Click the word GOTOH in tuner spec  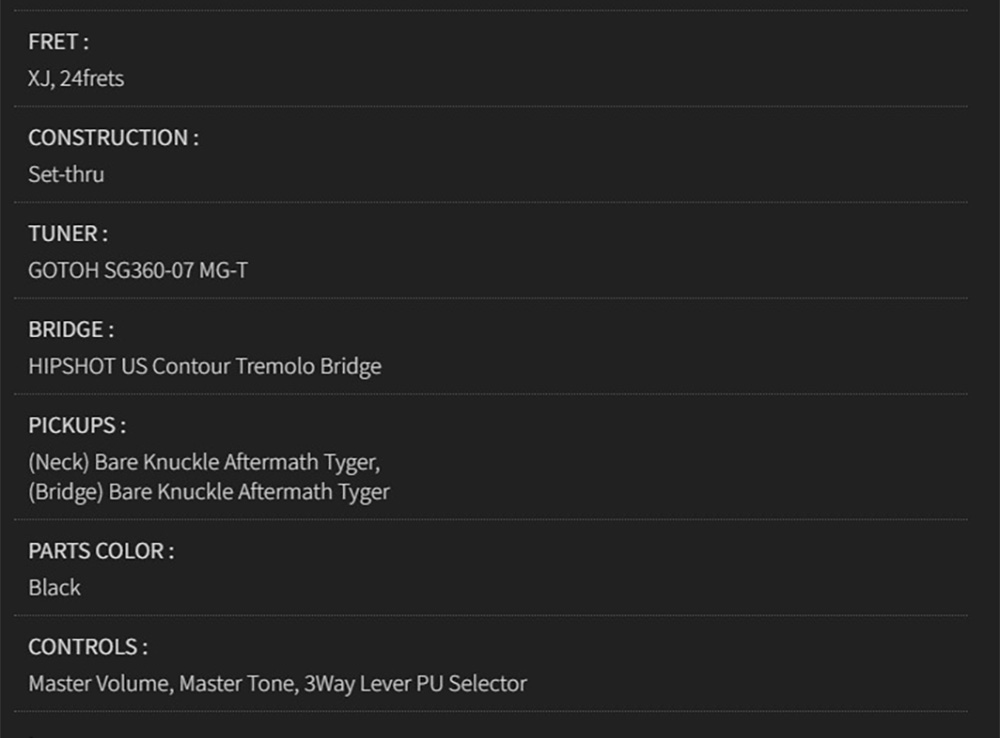pos(63,270)
